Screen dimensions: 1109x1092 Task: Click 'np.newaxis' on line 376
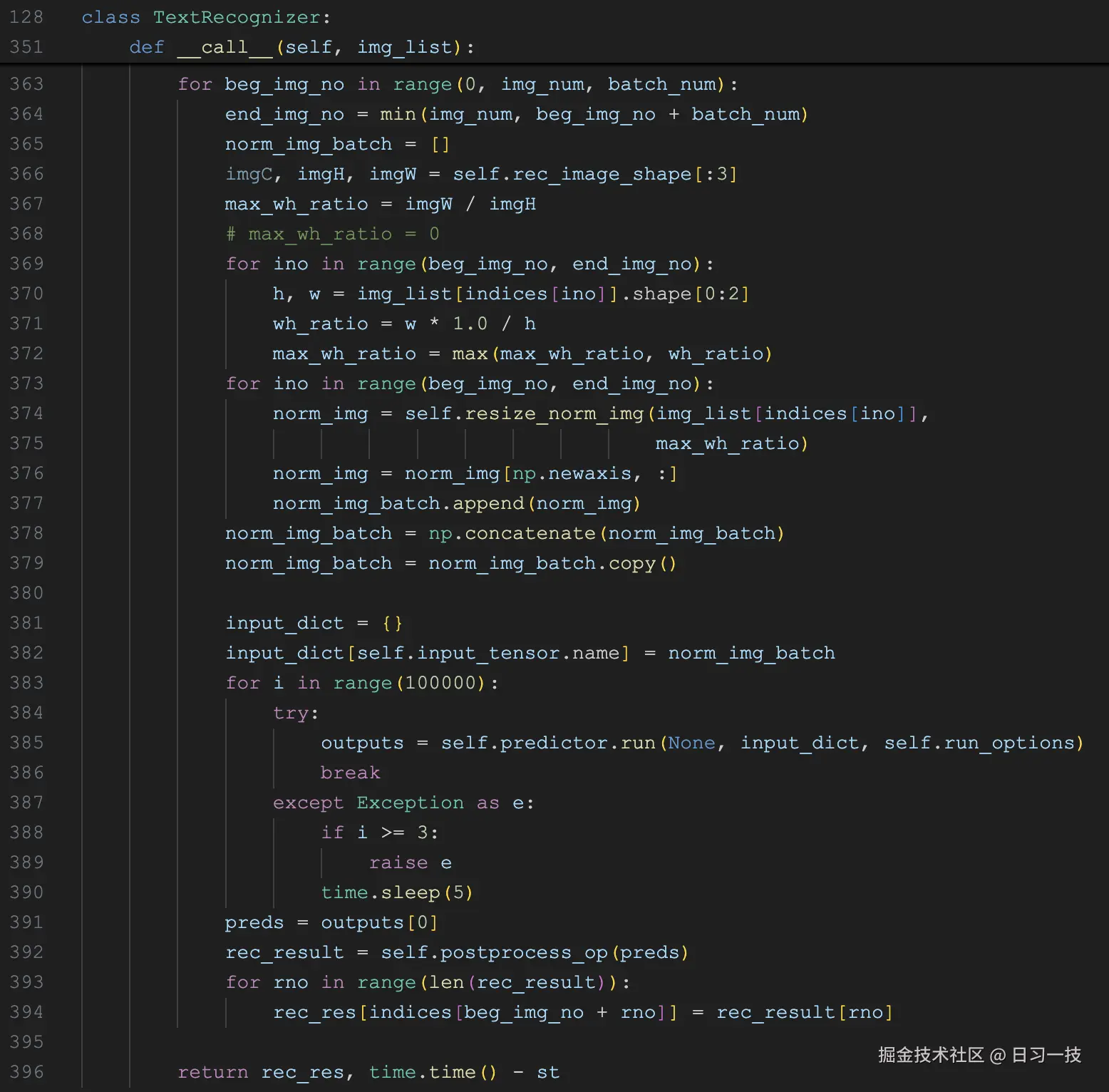[x=572, y=473]
